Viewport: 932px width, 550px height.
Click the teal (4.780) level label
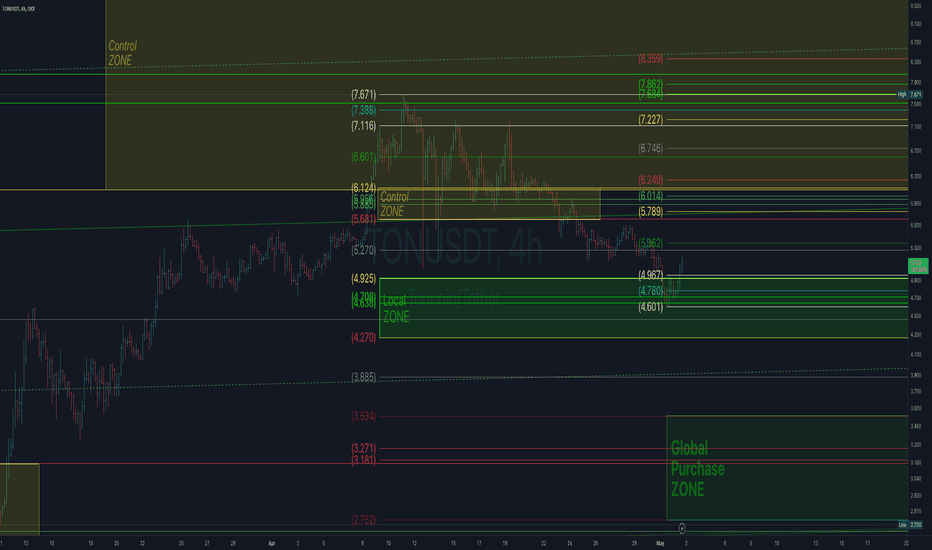[650, 291]
